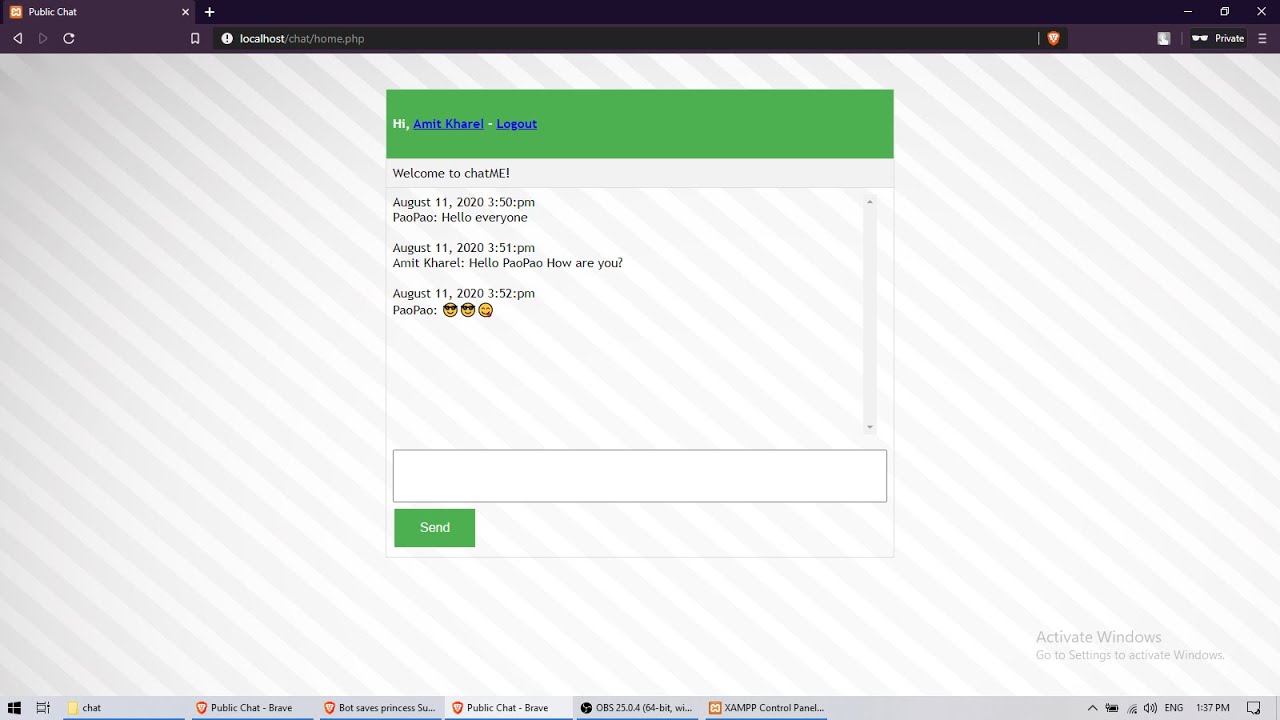Open Brave Shields lion icon
This screenshot has height=720, width=1280.
(x=1053, y=38)
